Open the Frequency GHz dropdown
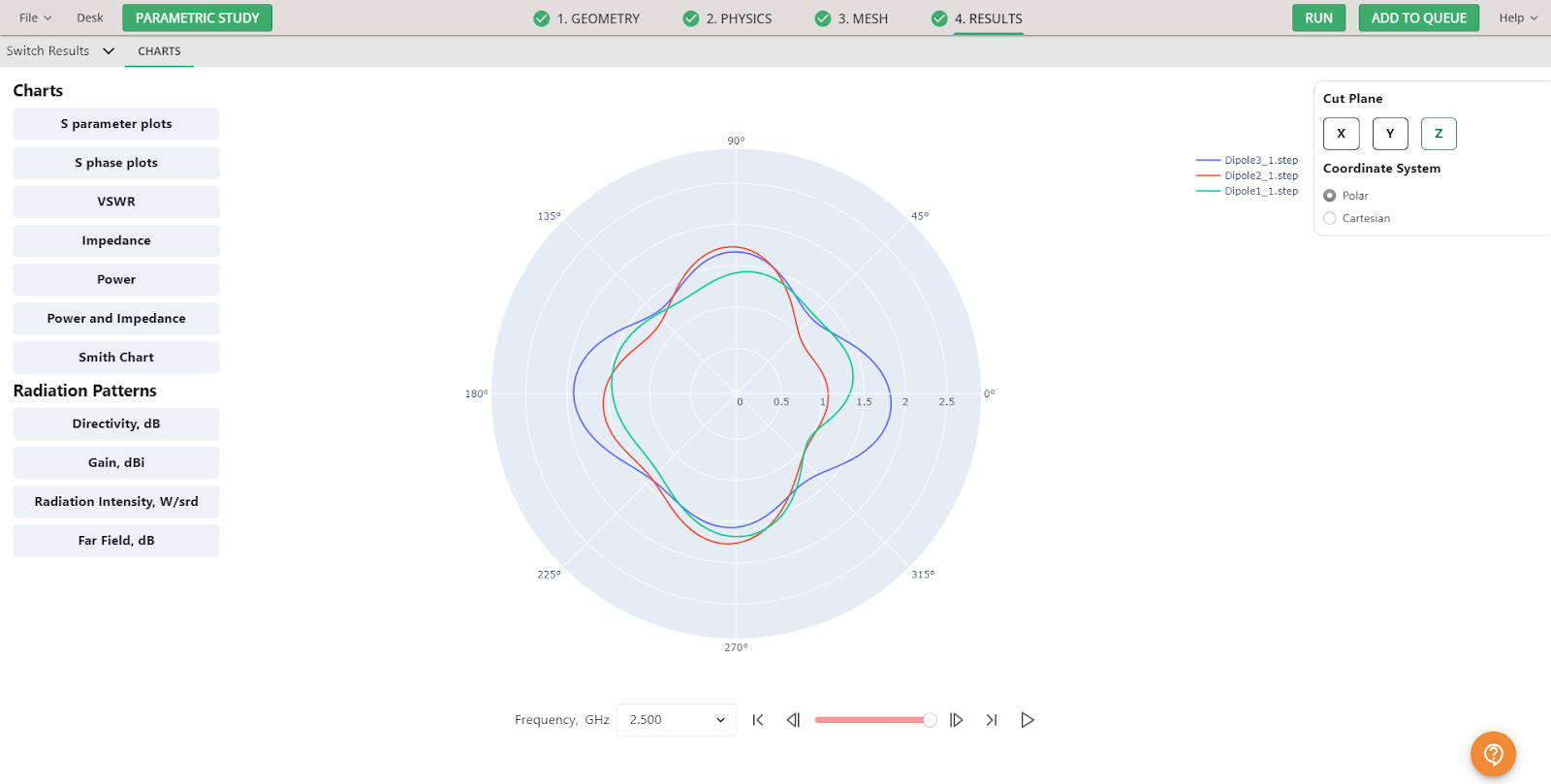Viewport: 1551px width, 784px height. [x=676, y=720]
